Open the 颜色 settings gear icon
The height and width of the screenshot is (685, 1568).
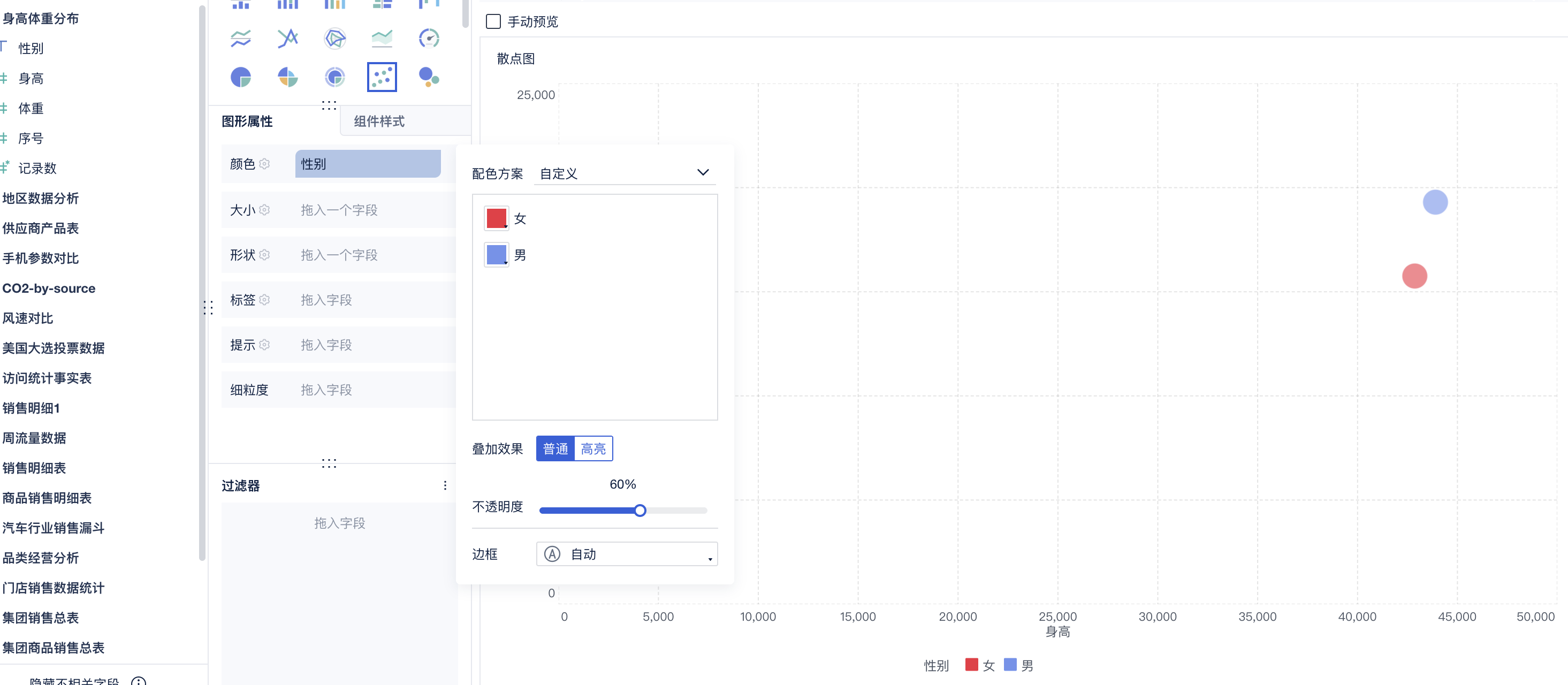[x=264, y=164]
